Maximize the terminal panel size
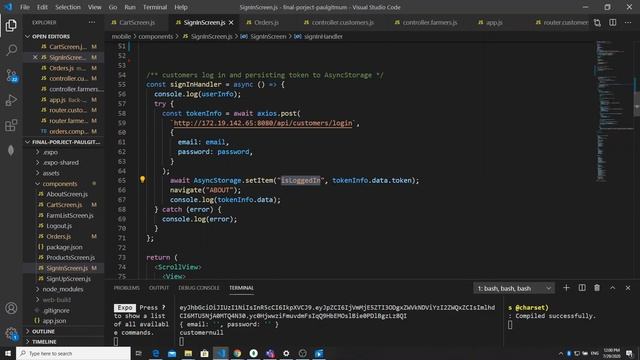The image size is (640, 360). [x=613, y=288]
